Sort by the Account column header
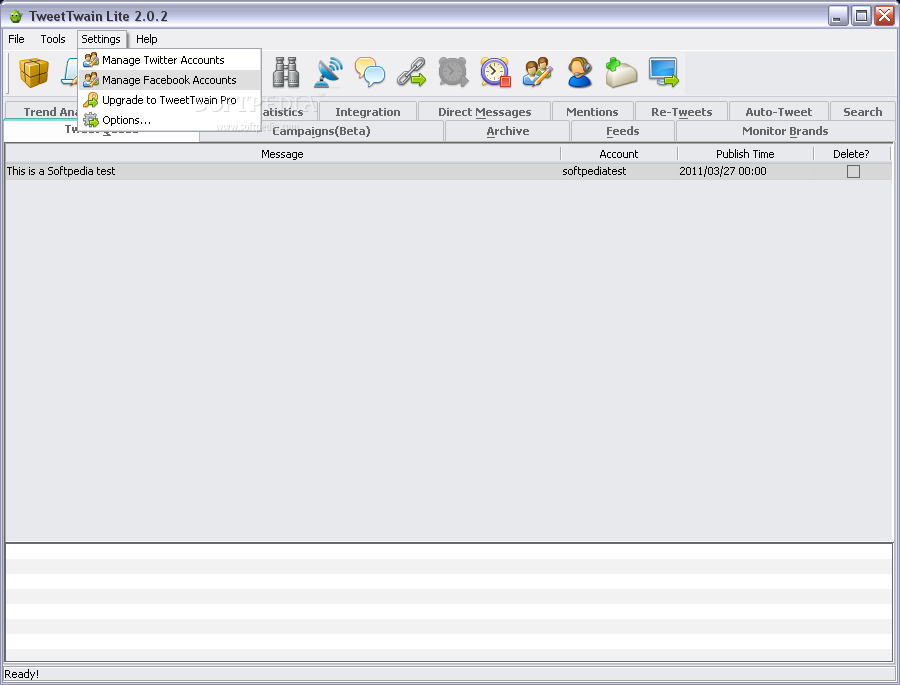The image size is (900, 685). (619, 154)
